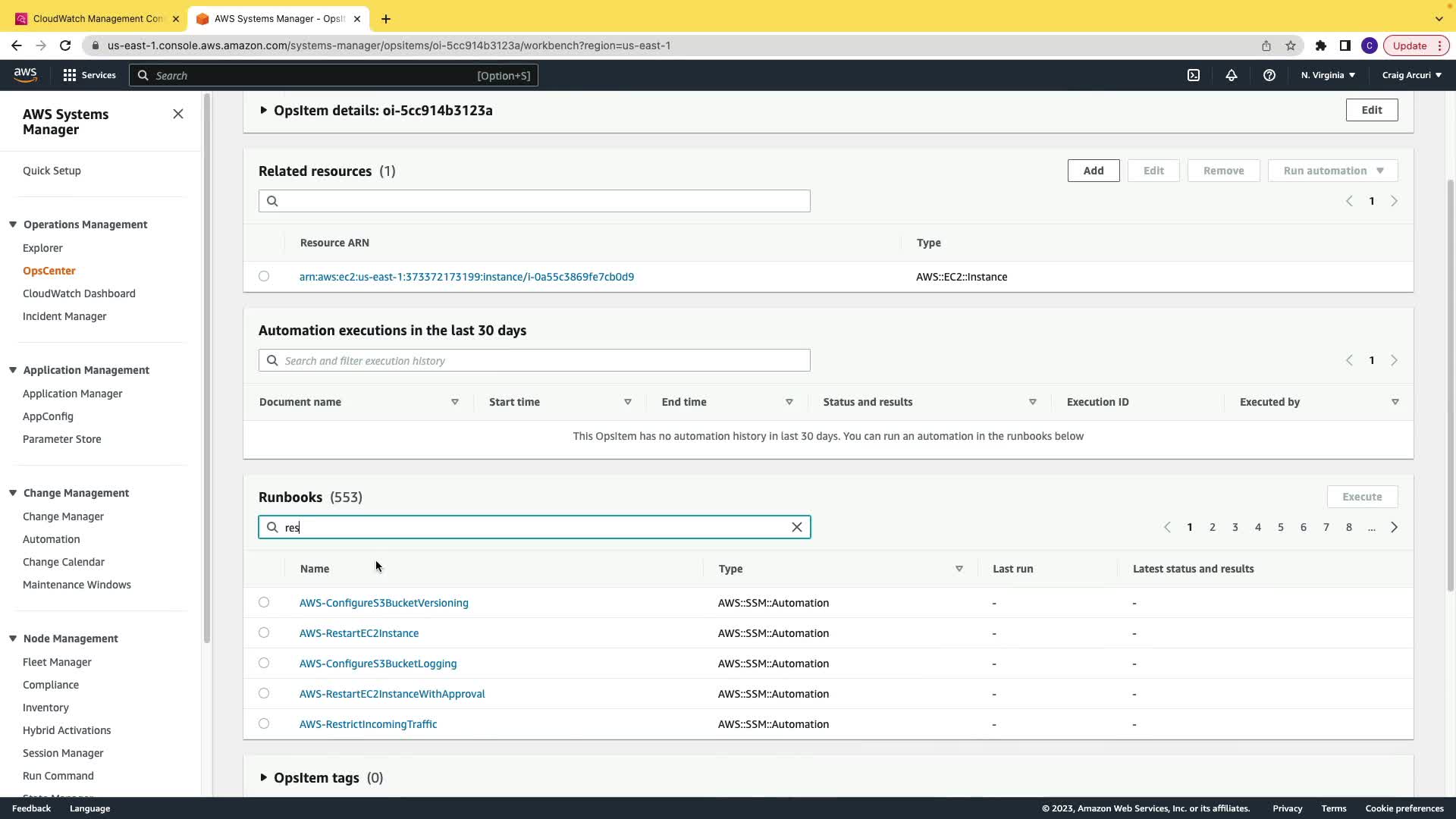Select the AWS-RestartEC2Instance runbook radio button
This screenshot has height=819, width=1456.
[x=264, y=632]
